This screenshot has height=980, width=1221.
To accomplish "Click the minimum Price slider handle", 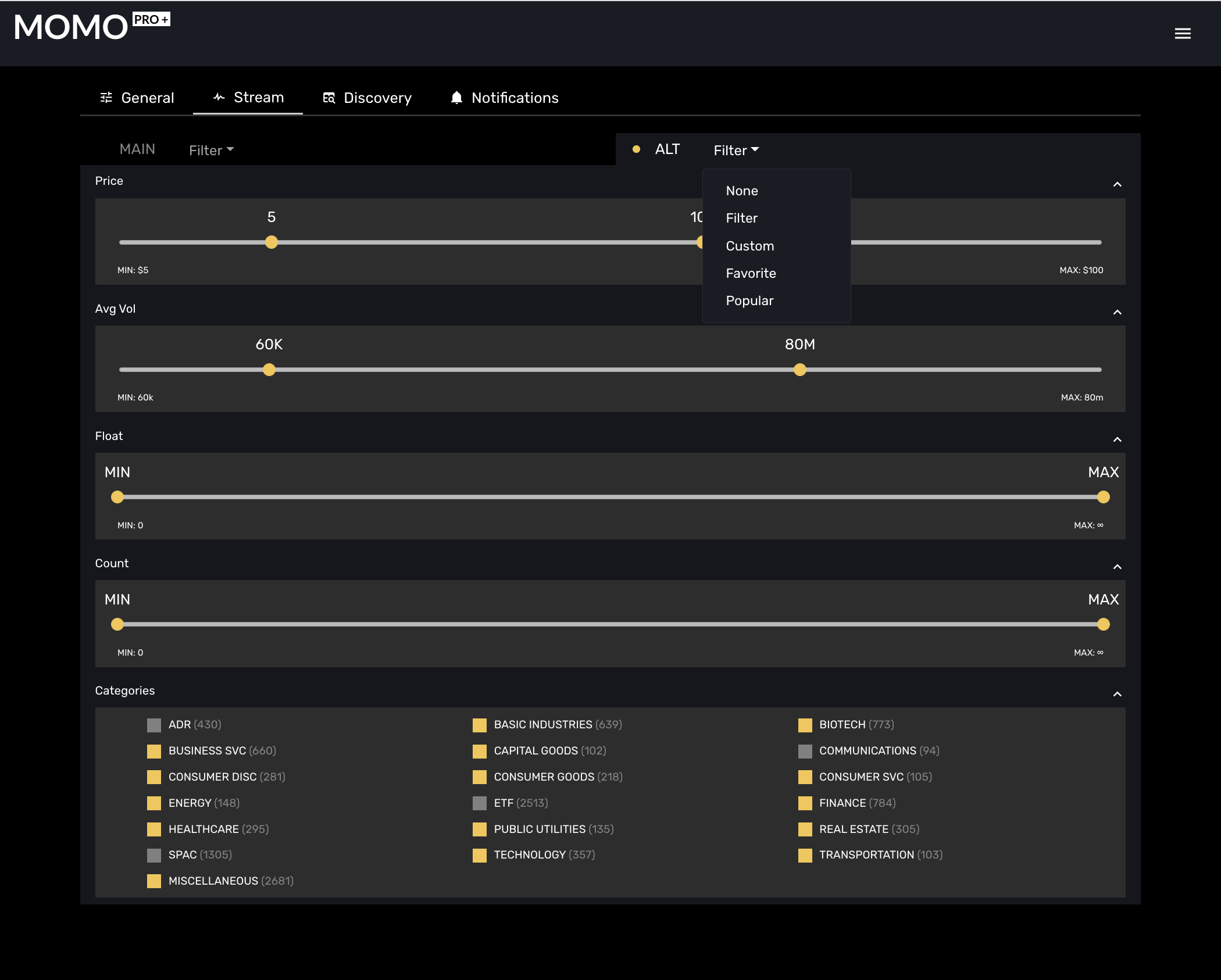I will pos(270,242).
